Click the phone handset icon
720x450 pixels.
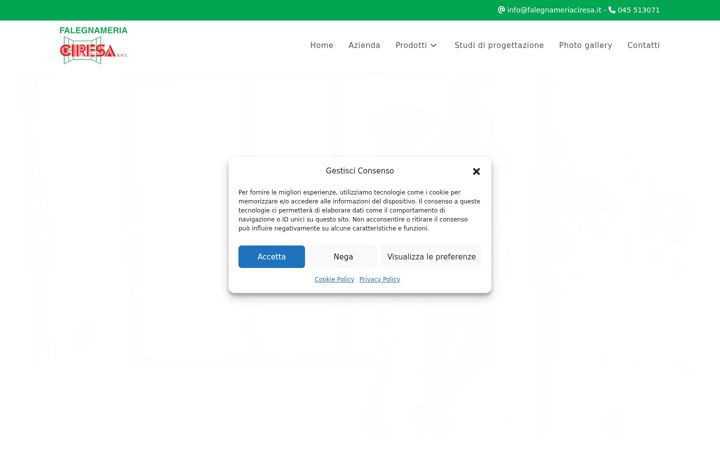(612, 10)
